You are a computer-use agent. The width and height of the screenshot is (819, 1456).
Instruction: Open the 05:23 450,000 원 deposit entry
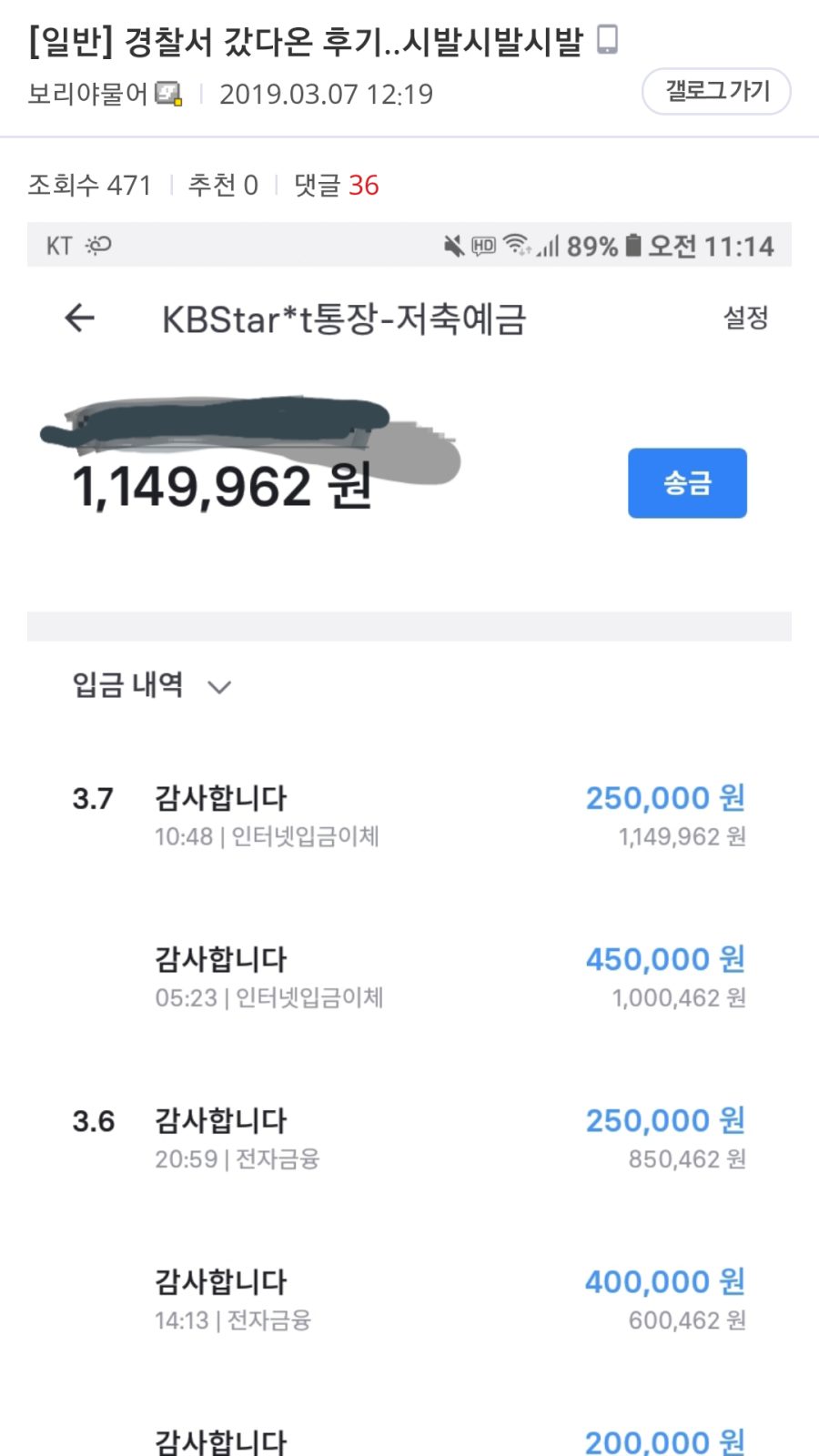click(409, 976)
